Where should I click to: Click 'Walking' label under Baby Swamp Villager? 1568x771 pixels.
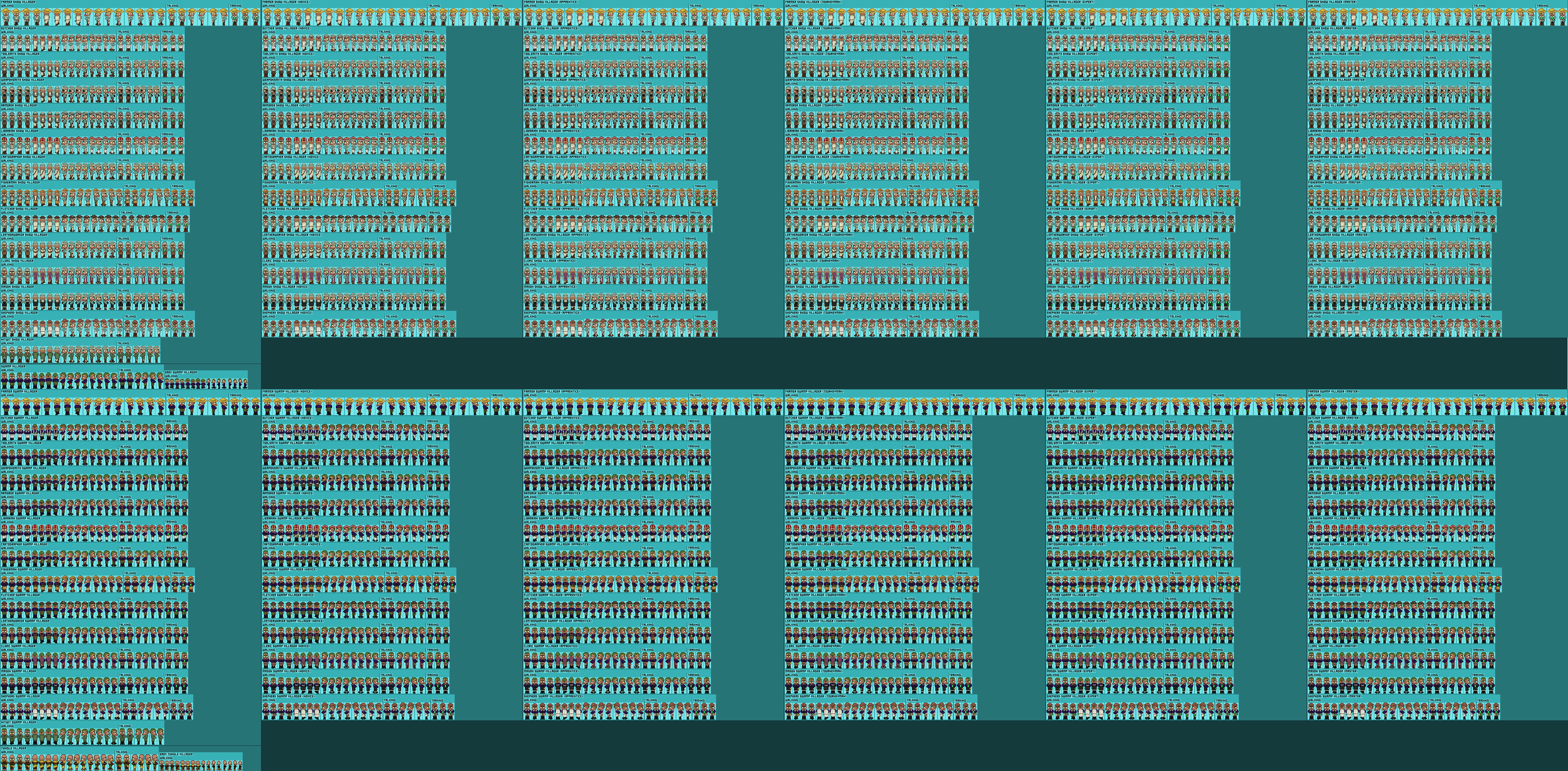(171, 376)
